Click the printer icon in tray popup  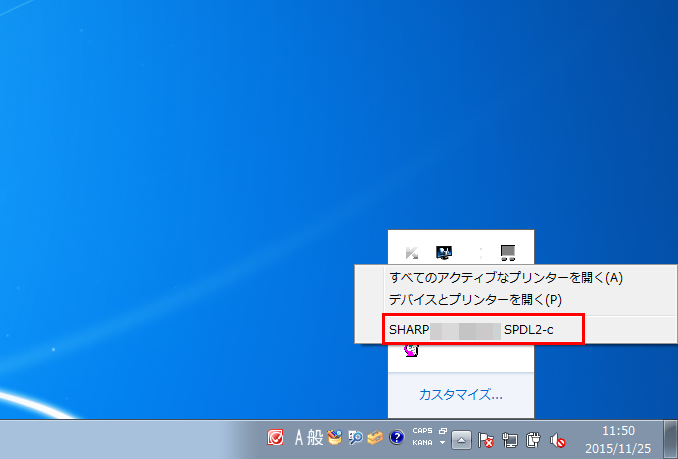click(508, 252)
